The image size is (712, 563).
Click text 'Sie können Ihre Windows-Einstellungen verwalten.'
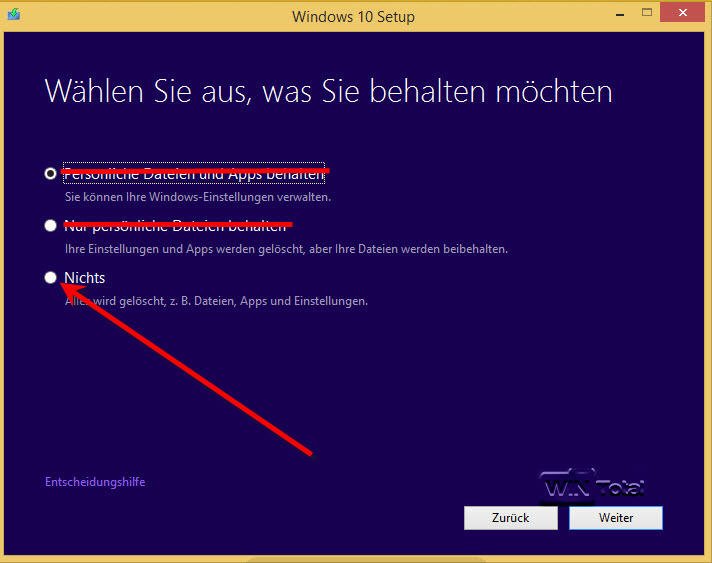pos(198,197)
